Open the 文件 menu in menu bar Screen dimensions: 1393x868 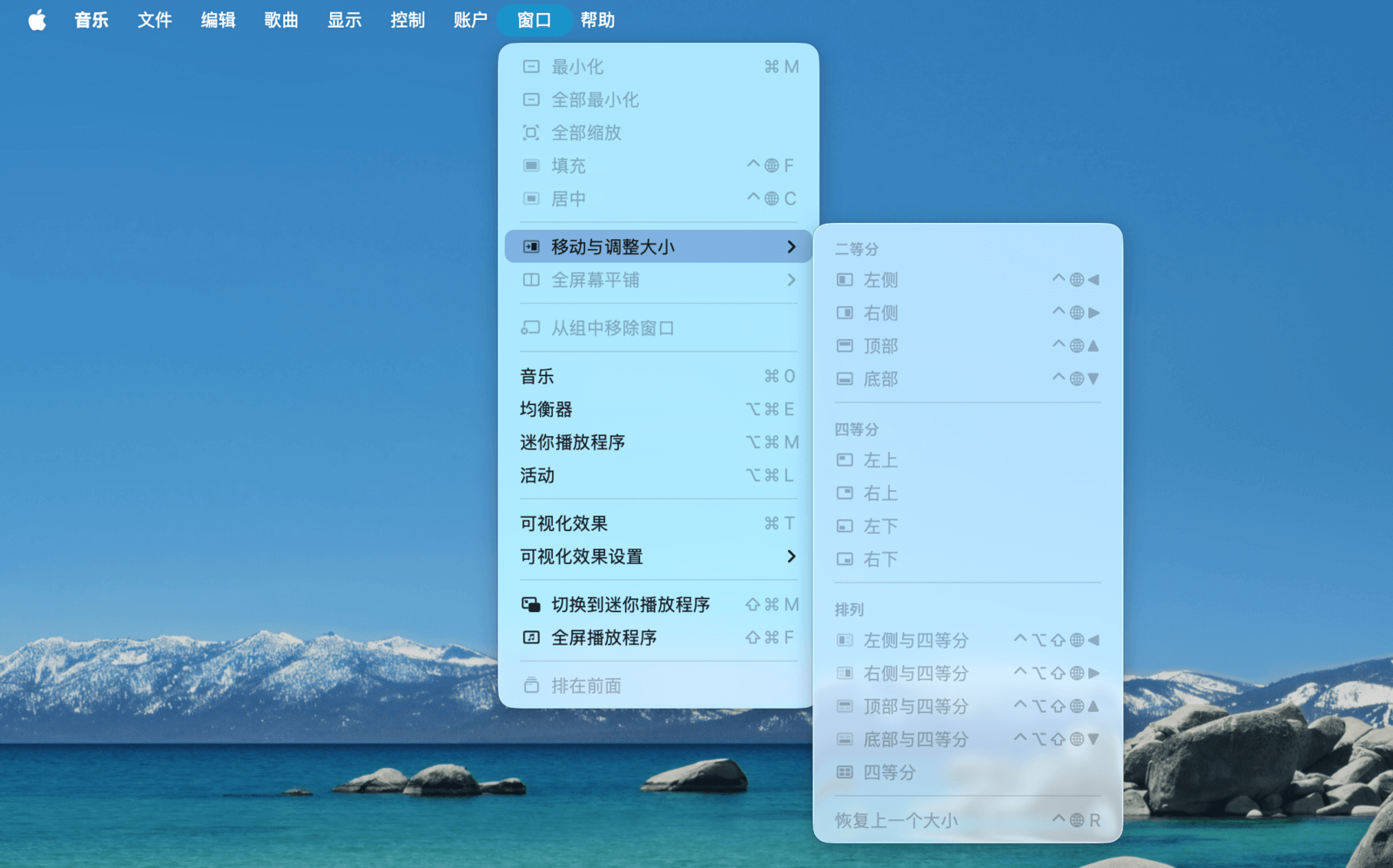(154, 20)
